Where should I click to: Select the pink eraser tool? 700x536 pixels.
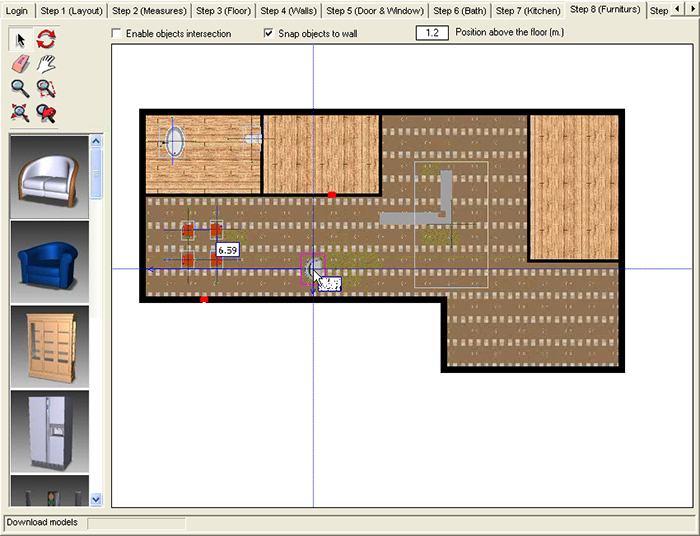(x=20, y=64)
